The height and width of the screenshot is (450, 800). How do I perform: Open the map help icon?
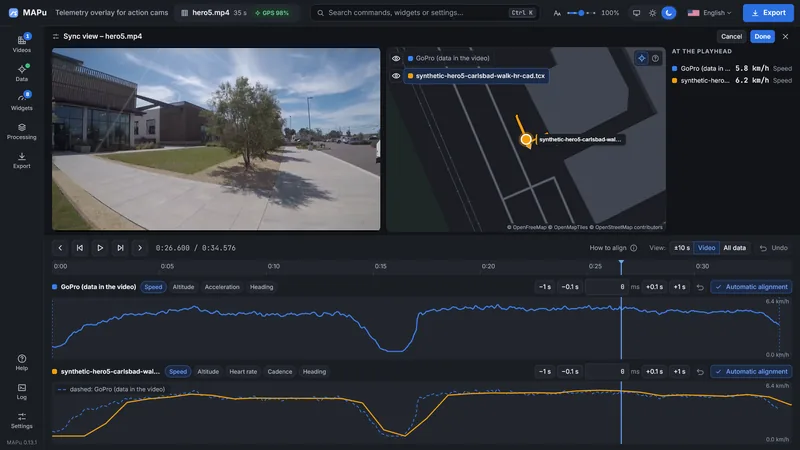(656, 58)
